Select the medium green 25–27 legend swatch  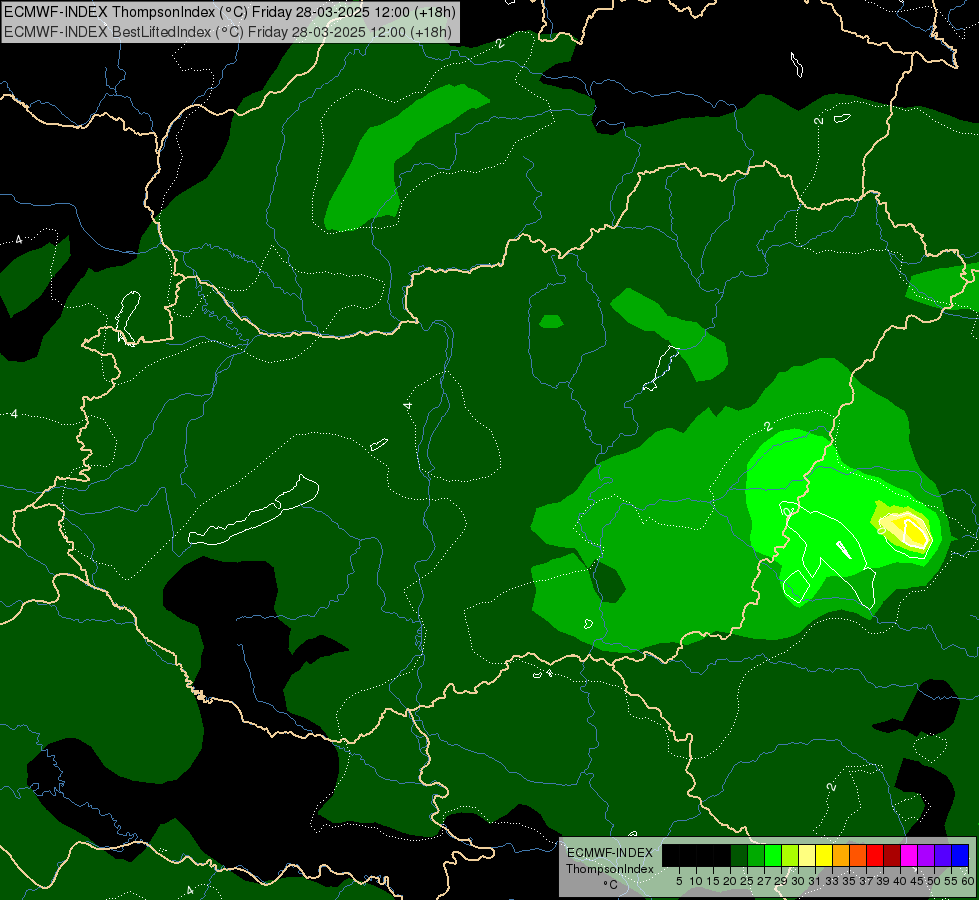756,856
